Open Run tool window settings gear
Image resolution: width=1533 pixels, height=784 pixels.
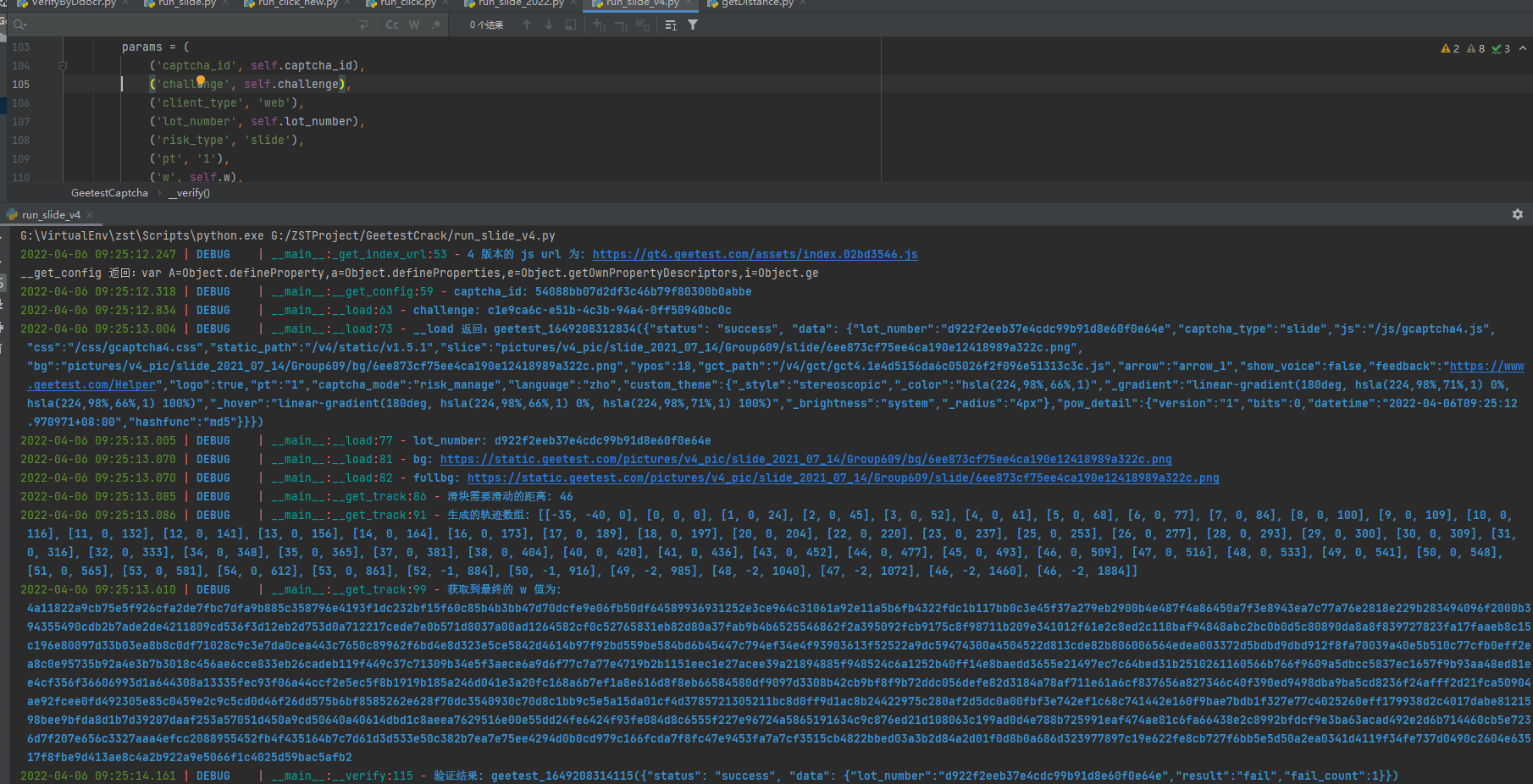pyautogui.click(x=1517, y=214)
